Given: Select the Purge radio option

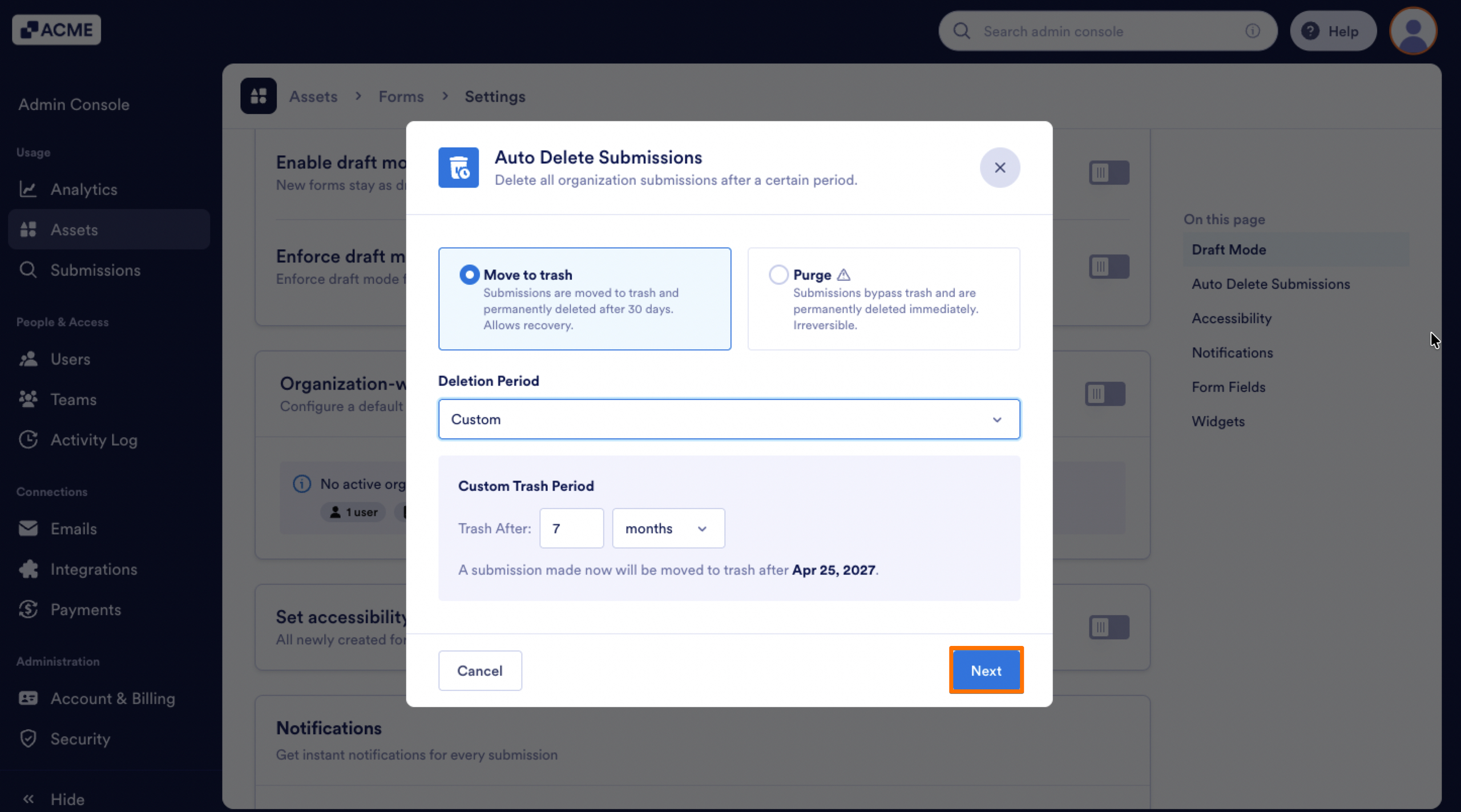Looking at the screenshot, I should coord(778,275).
